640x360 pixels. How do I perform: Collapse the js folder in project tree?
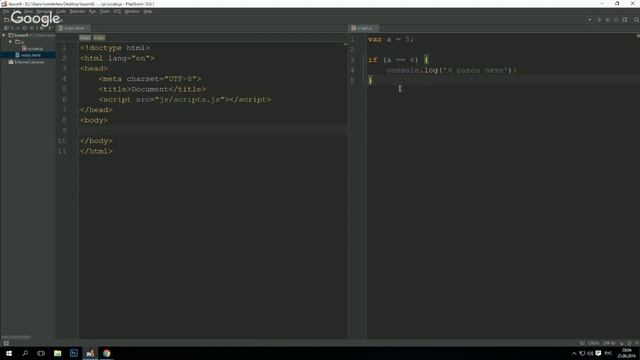11,42
